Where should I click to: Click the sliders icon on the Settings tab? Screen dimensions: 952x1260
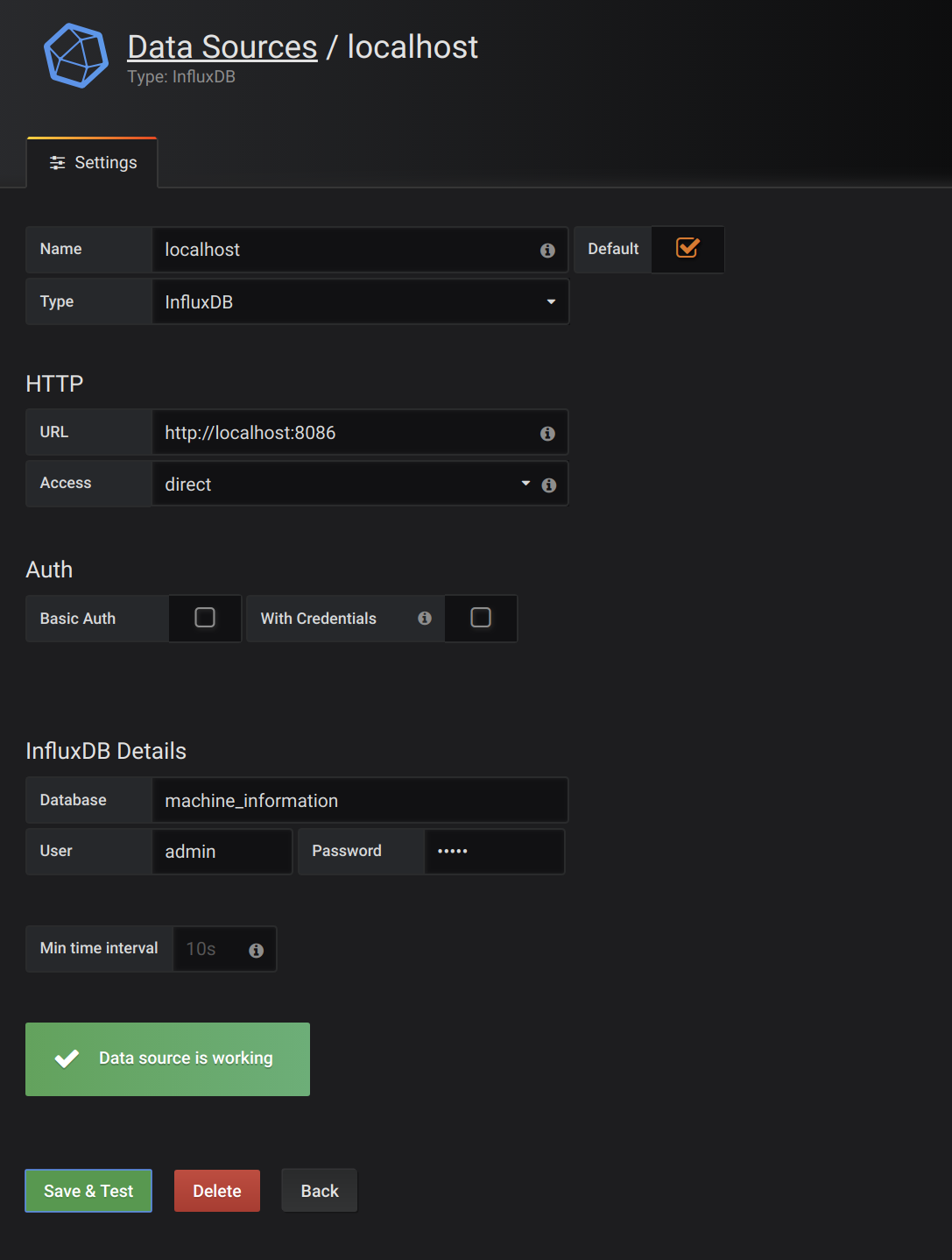[58, 163]
